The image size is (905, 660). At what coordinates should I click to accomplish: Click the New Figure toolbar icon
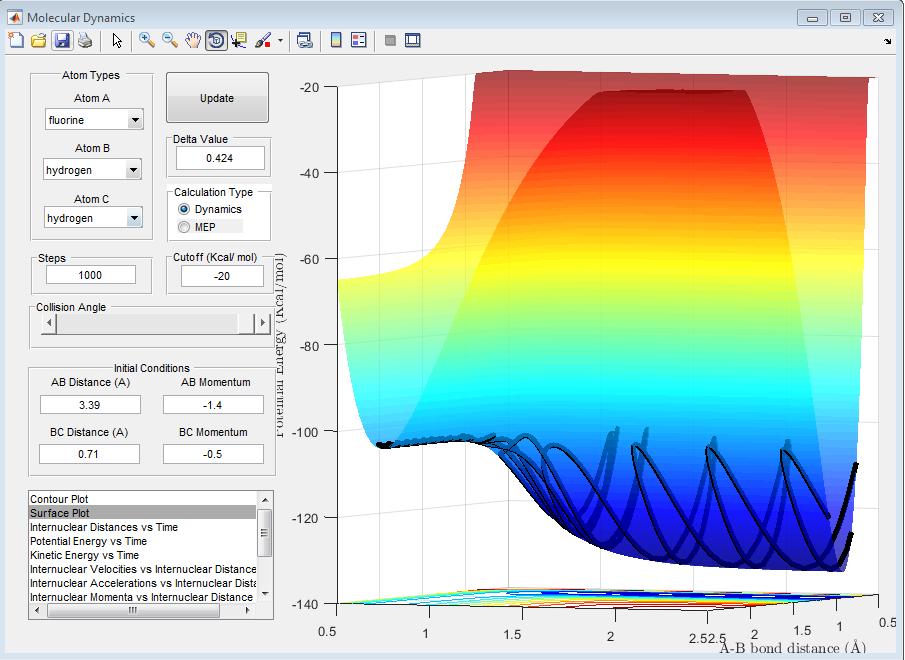coord(16,40)
